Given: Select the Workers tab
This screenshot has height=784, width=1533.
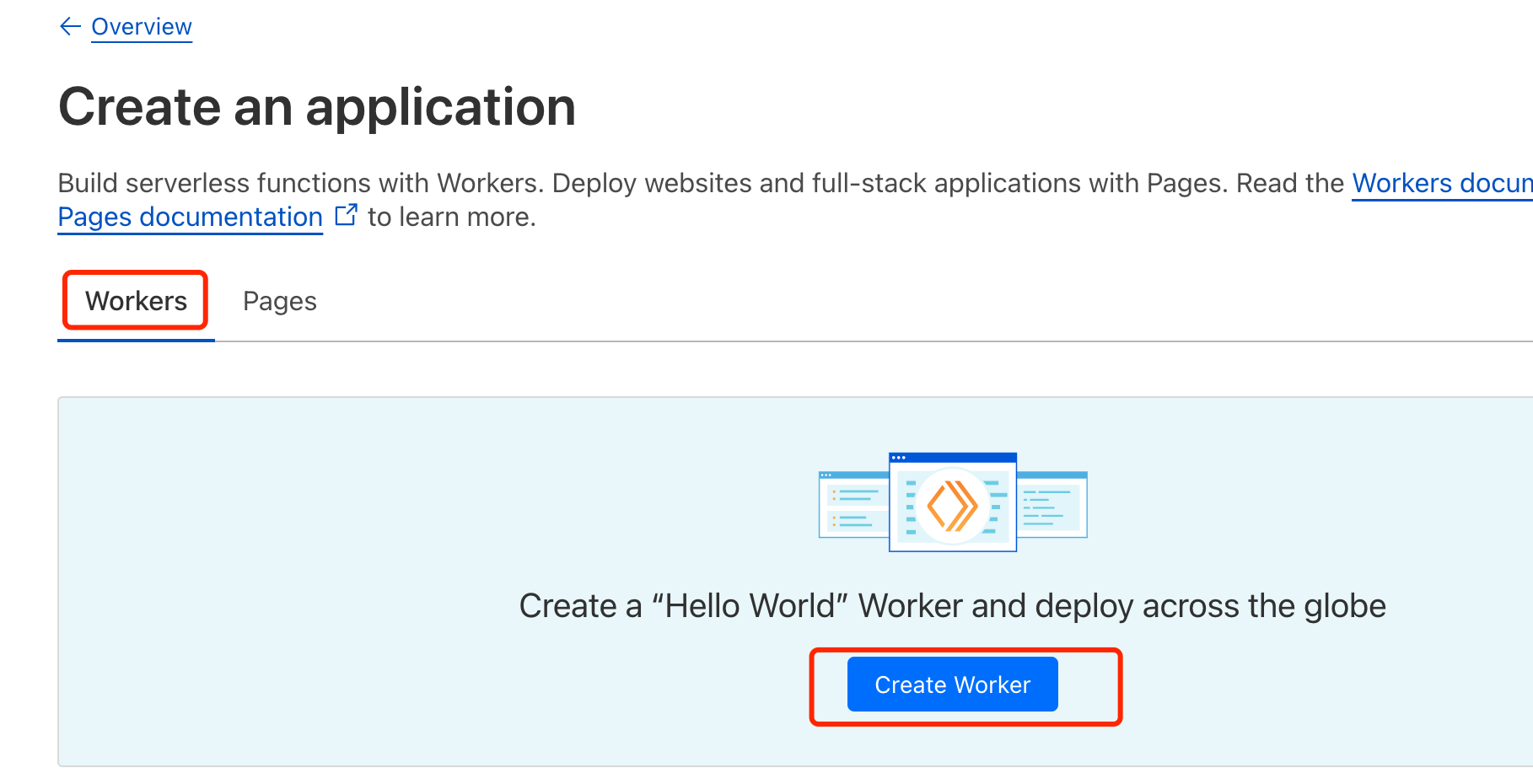Looking at the screenshot, I should (136, 301).
